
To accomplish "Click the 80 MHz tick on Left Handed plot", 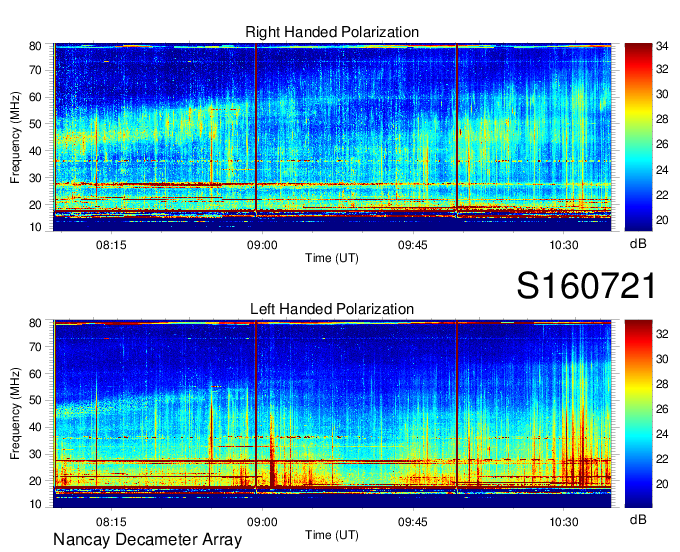I will (x=35, y=323).
